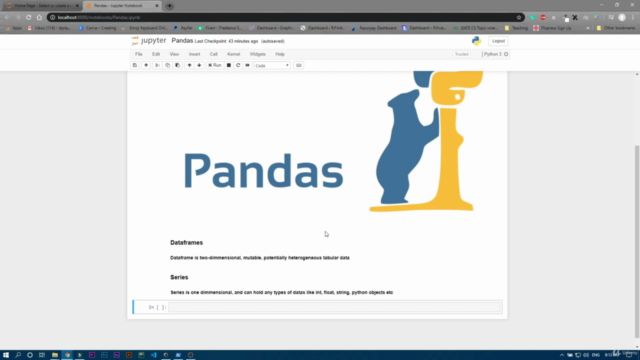Open the Help menu
Image resolution: width=640 pixels, height=360 pixels.
pyautogui.click(x=280, y=54)
